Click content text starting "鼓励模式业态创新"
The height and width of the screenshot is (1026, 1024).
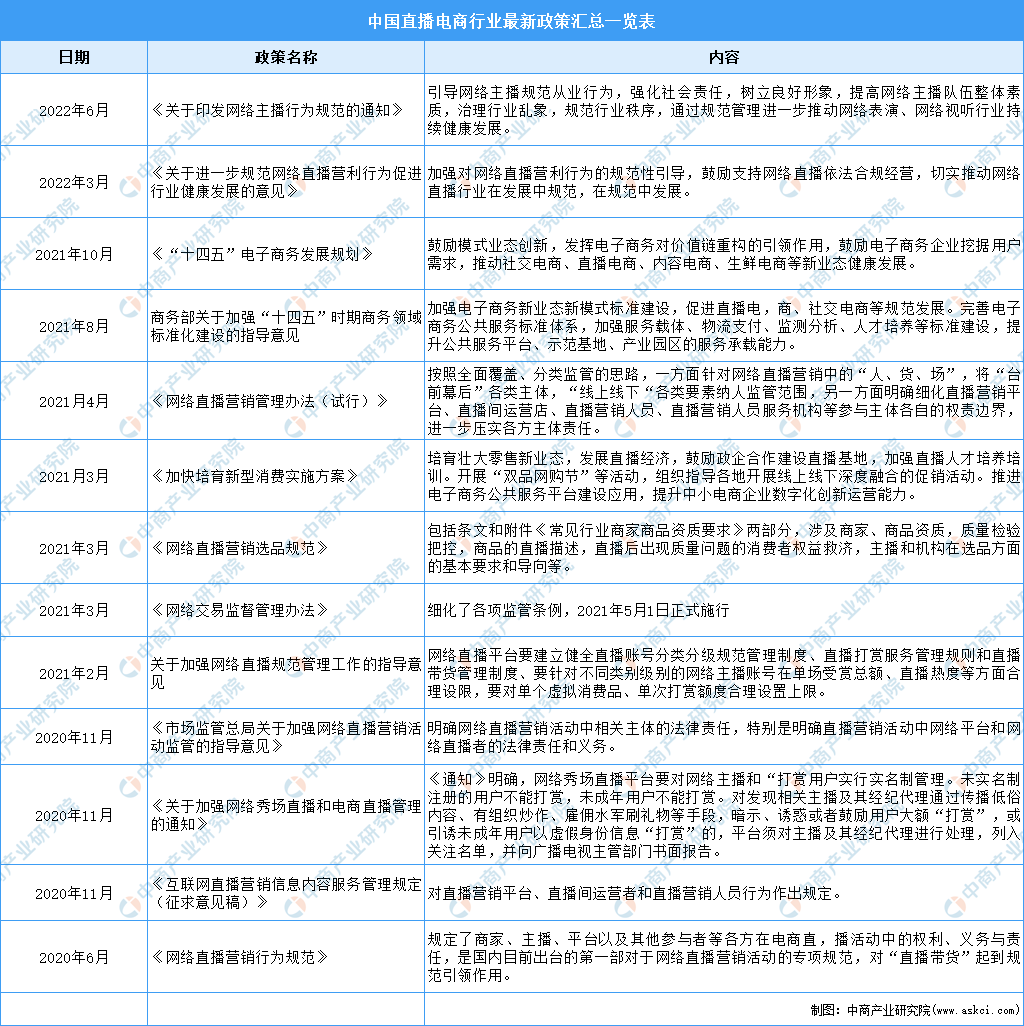tap(724, 254)
